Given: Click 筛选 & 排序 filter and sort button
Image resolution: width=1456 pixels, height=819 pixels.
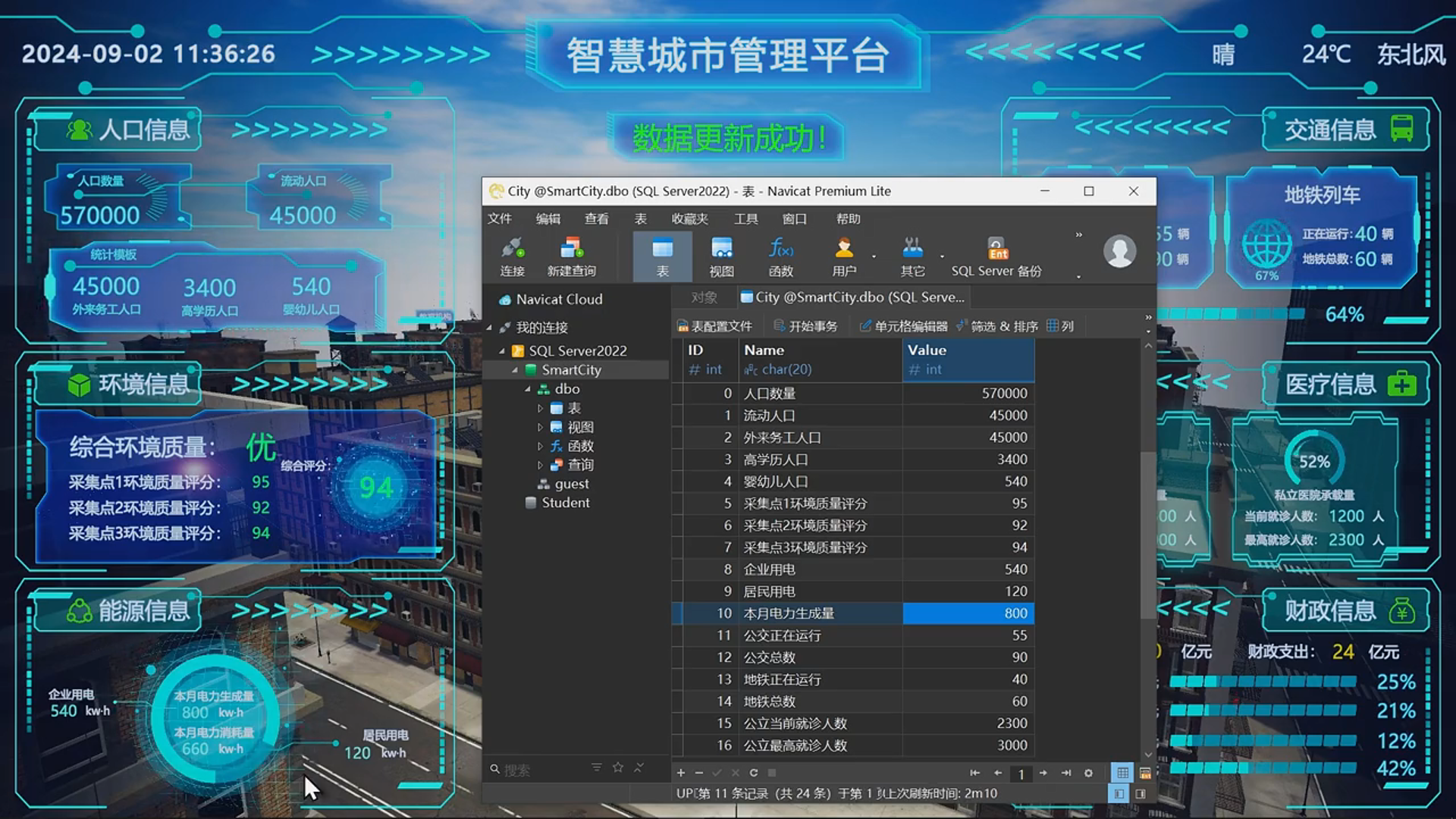Looking at the screenshot, I should coord(996,326).
